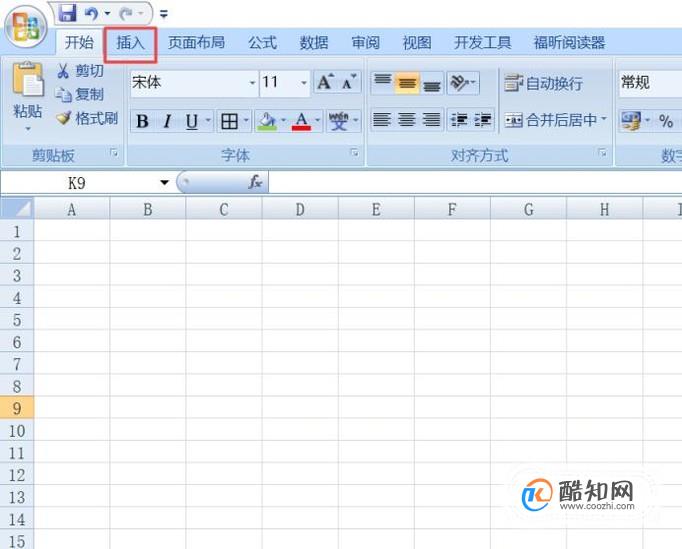
Task: Open the 数据 tab
Action: pos(314,43)
